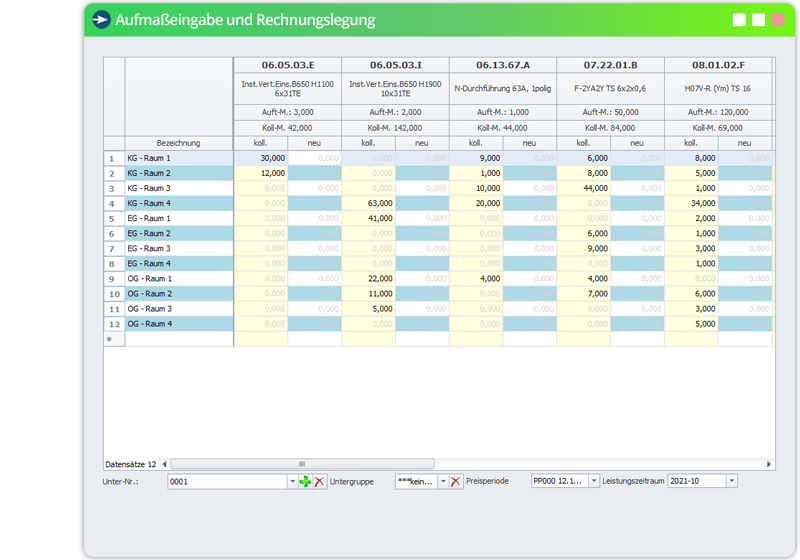Click row number header 1

point(114,158)
